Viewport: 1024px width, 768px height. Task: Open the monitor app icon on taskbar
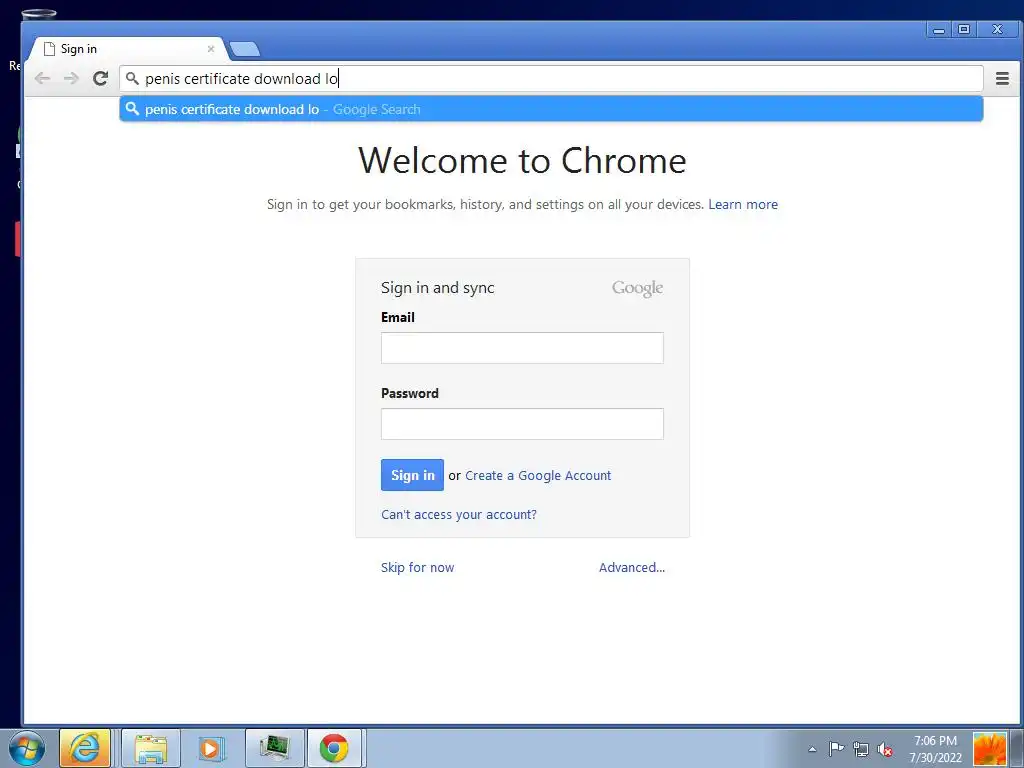[x=274, y=748]
